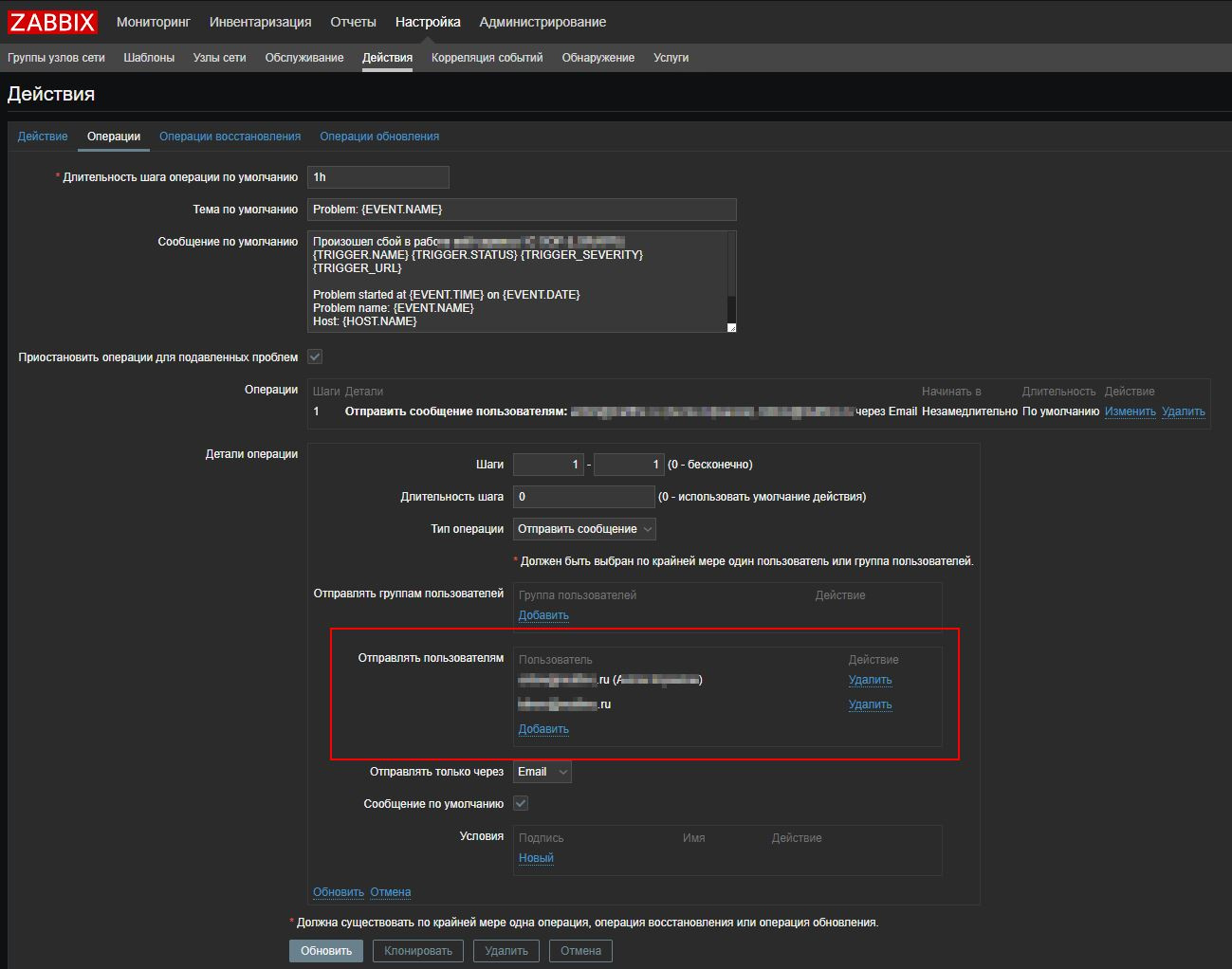Go to Услуги submenu
The height and width of the screenshot is (969, 1232).
671,58
